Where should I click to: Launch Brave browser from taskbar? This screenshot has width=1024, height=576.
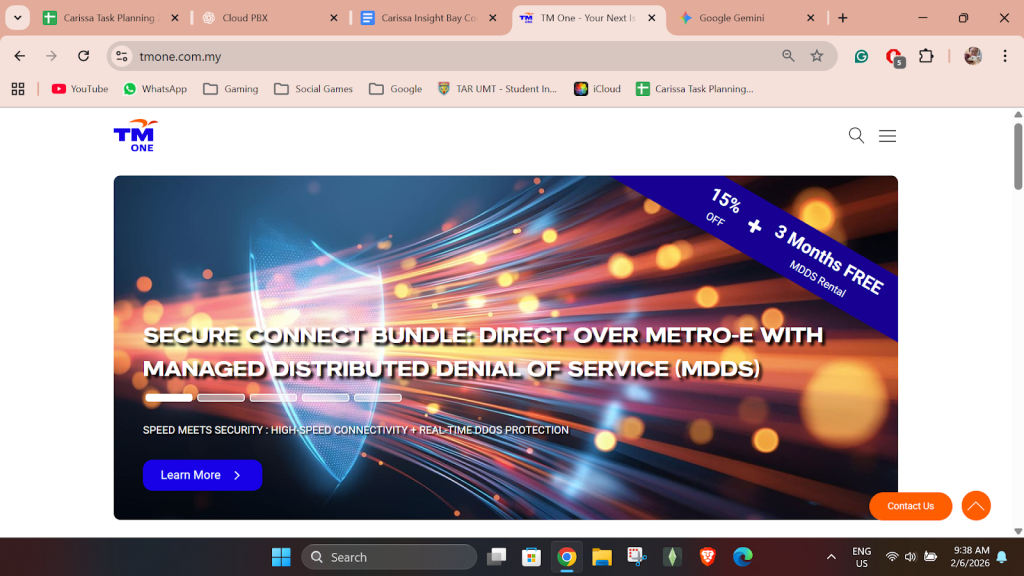tap(707, 557)
